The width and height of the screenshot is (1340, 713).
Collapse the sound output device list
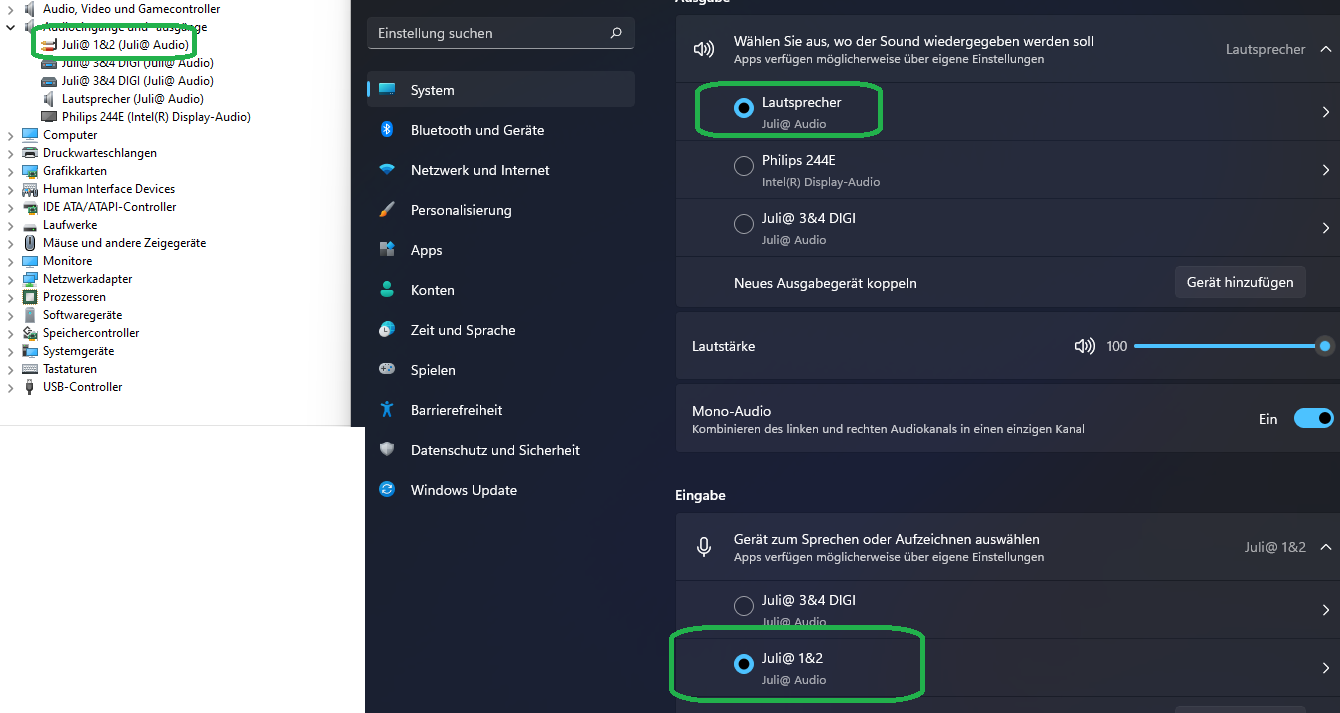point(1326,49)
